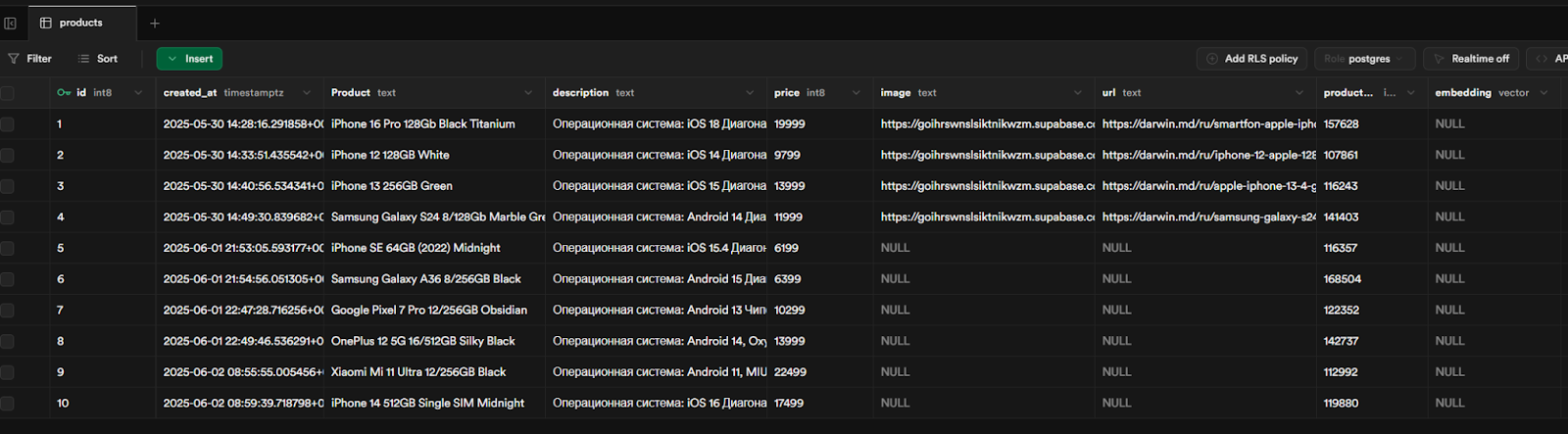The image size is (1568, 434).
Task: Toggle Realtime off button
Action: 1471,59
